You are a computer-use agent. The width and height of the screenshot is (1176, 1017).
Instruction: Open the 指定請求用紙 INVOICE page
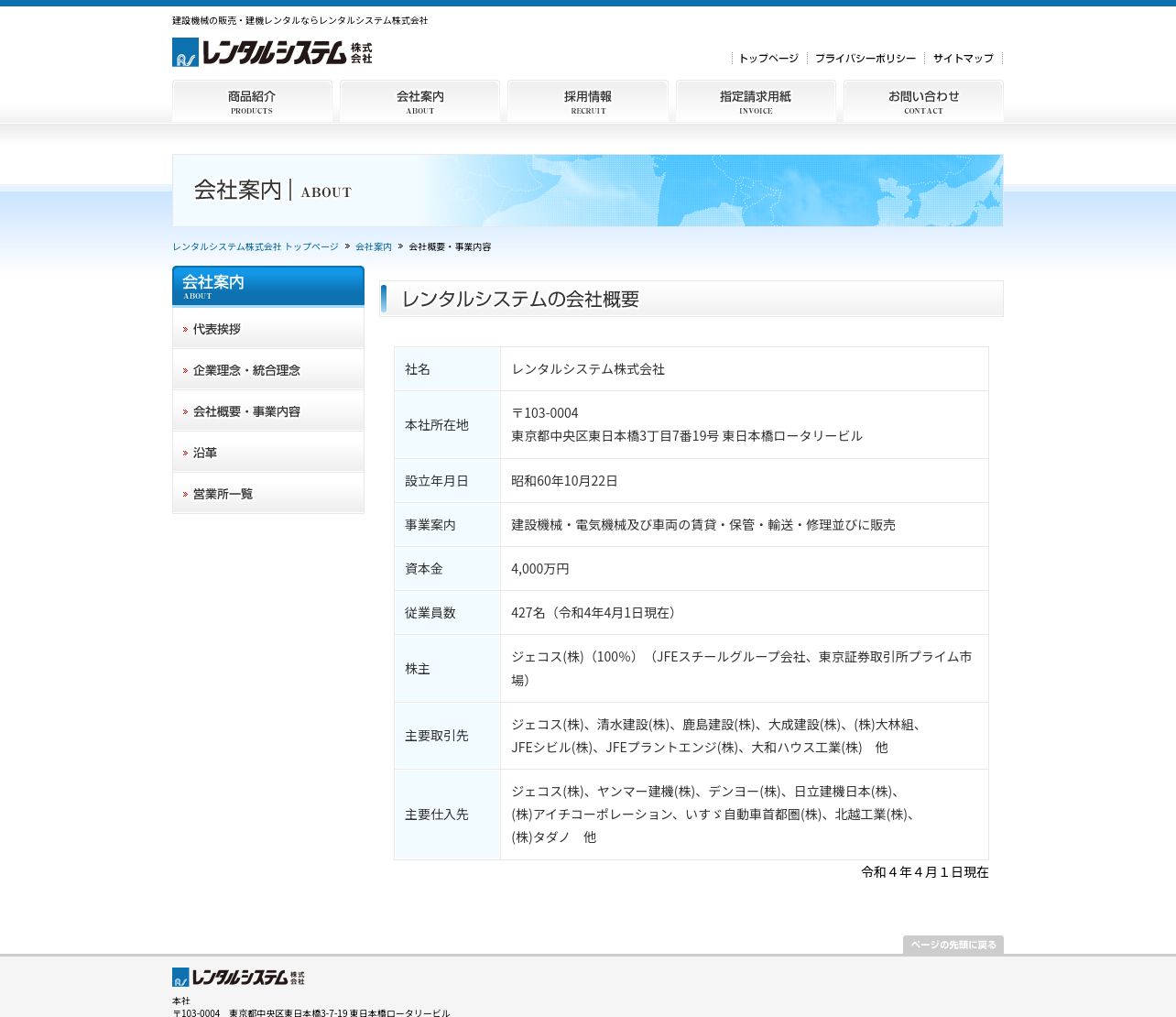(x=756, y=101)
